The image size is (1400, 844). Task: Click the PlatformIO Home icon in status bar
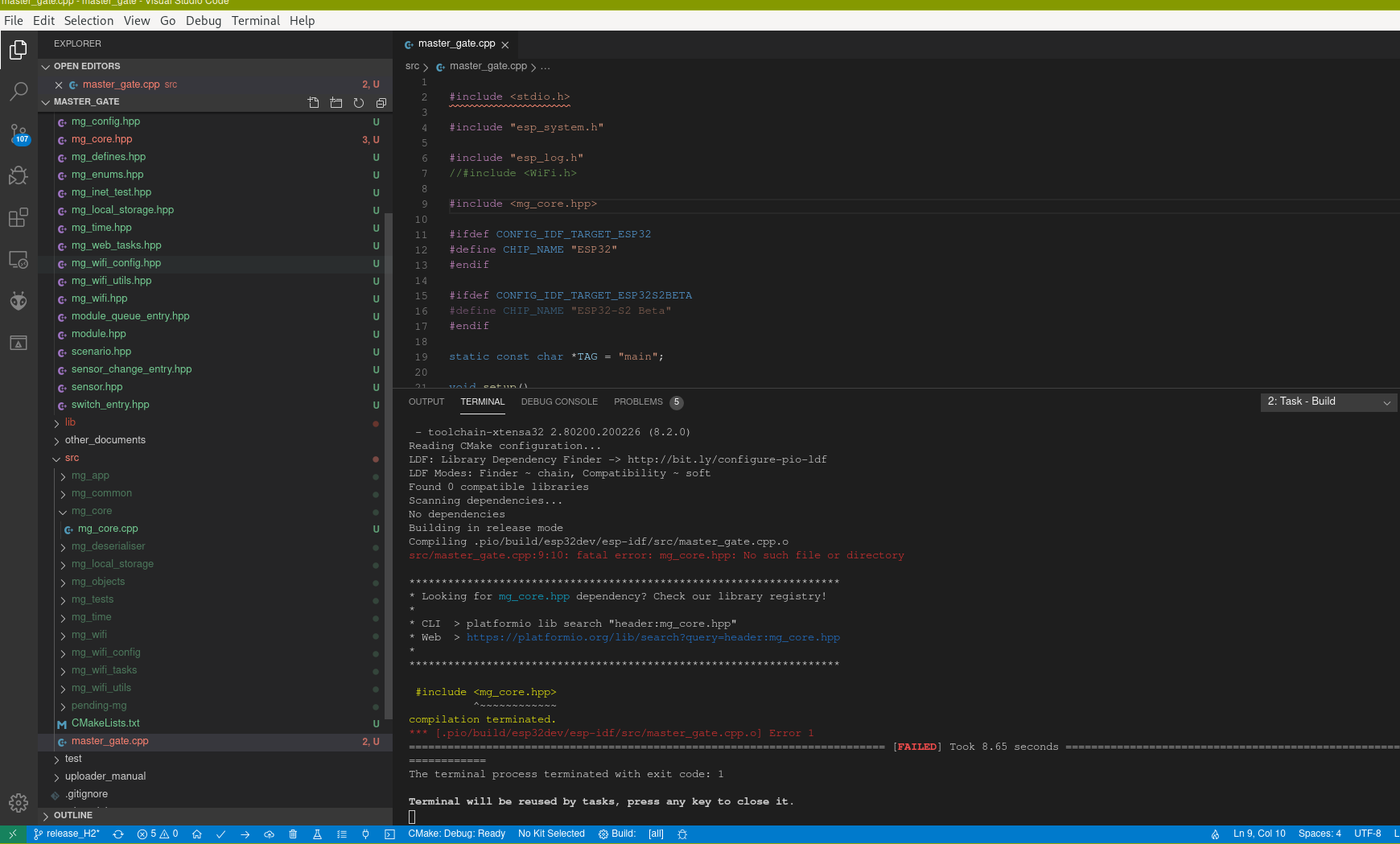click(198, 834)
